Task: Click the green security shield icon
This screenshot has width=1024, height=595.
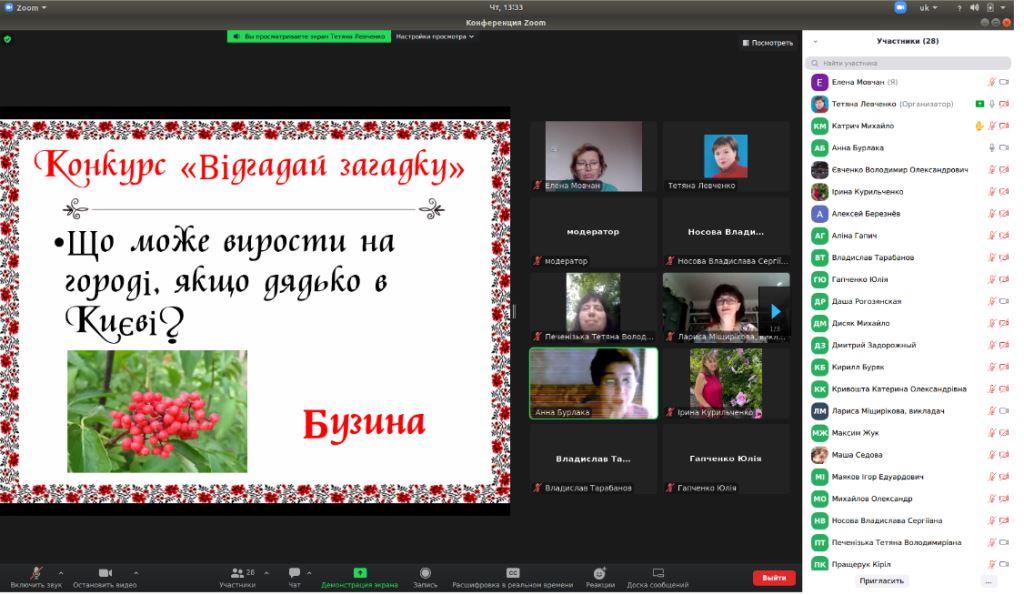Action: [7, 39]
